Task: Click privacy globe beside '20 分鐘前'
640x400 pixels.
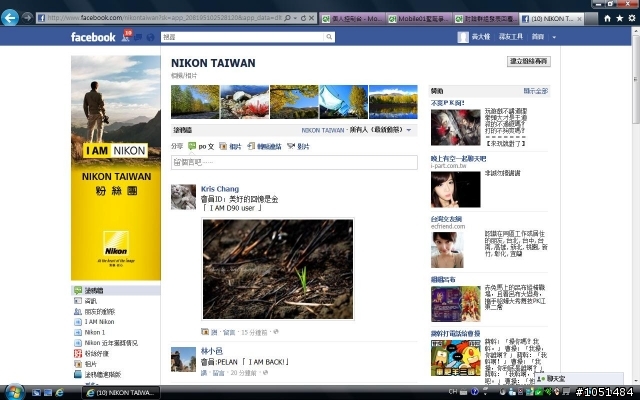Action: (x=265, y=372)
